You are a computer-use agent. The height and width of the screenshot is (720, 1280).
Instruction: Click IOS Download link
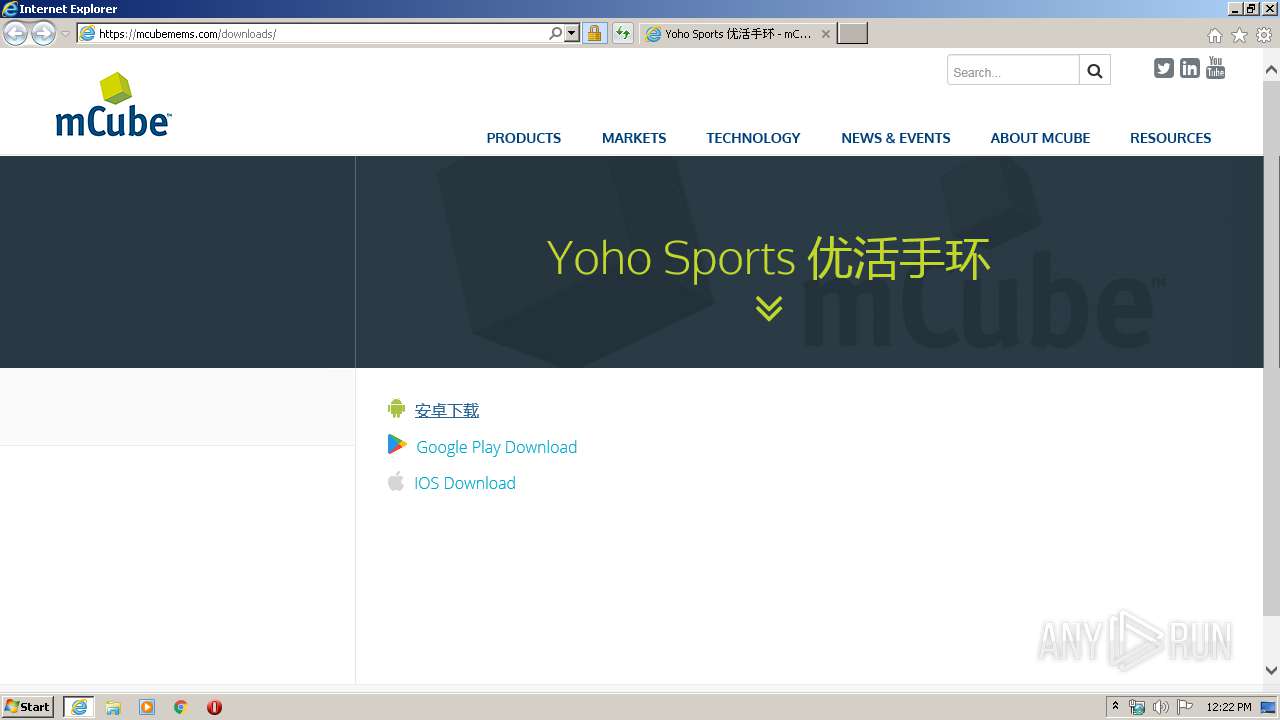click(465, 483)
